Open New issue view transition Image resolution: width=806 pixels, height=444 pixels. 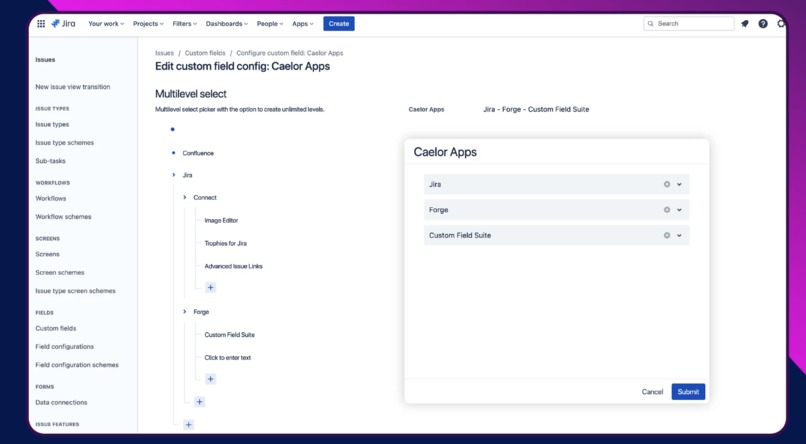72,87
